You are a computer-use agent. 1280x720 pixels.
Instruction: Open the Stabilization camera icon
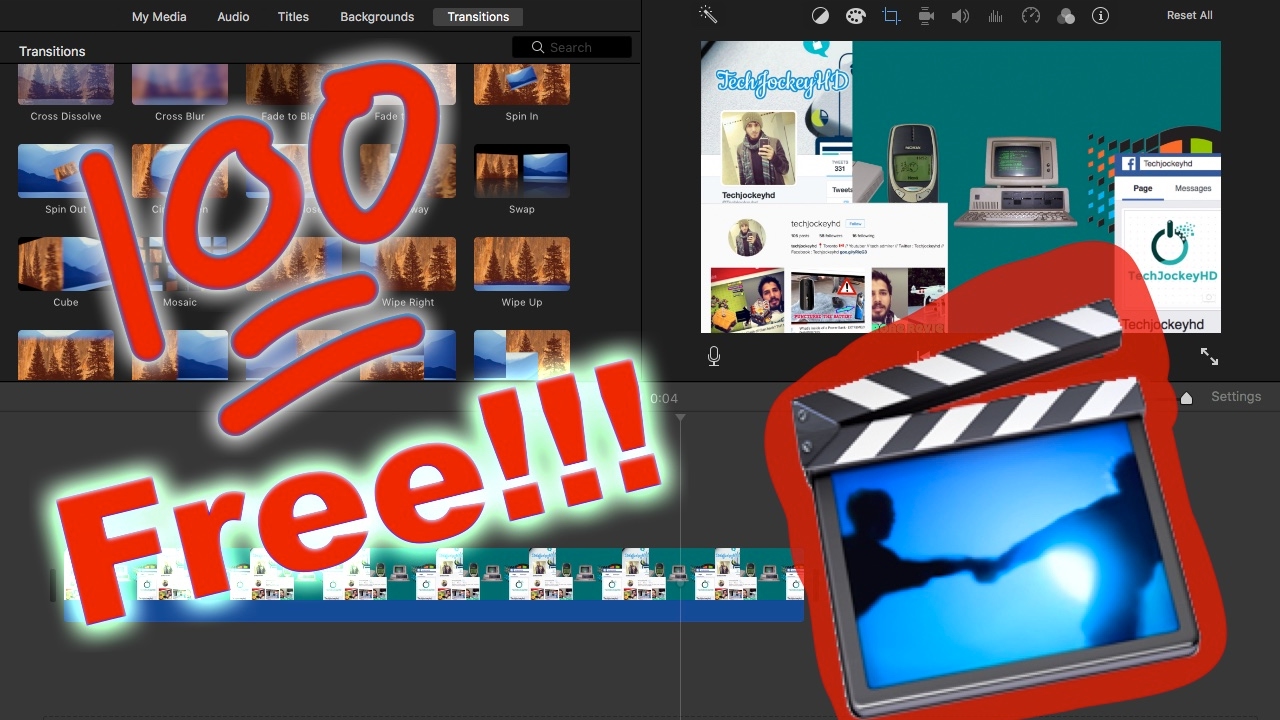(x=926, y=16)
